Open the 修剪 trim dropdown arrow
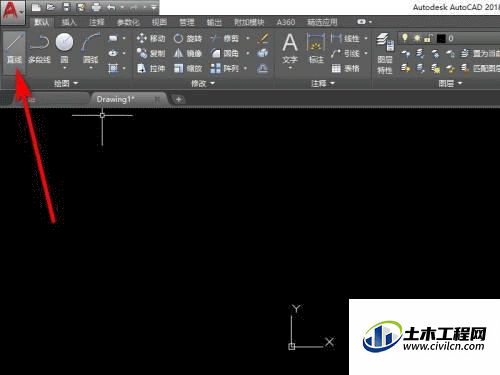The height and width of the screenshot is (375, 500). (x=248, y=38)
